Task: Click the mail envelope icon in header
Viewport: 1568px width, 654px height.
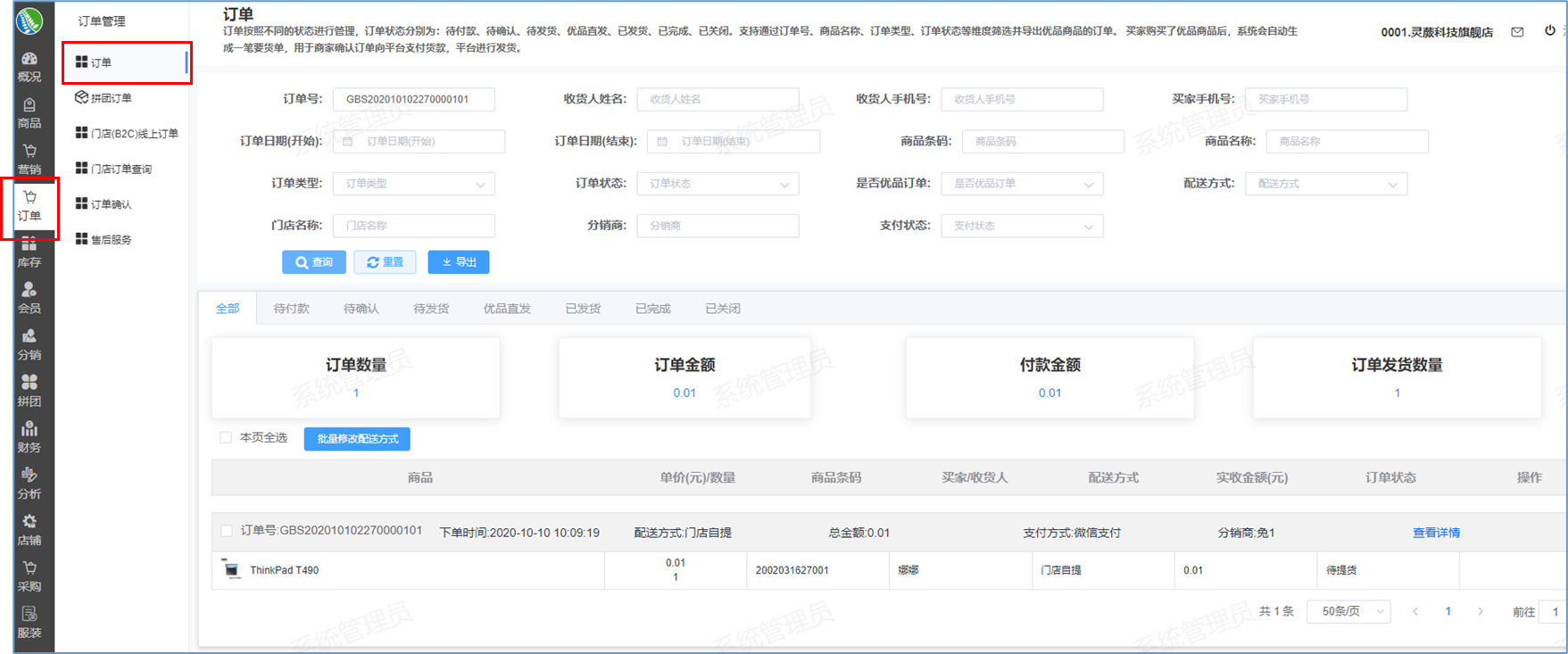Action: [1517, 32]
